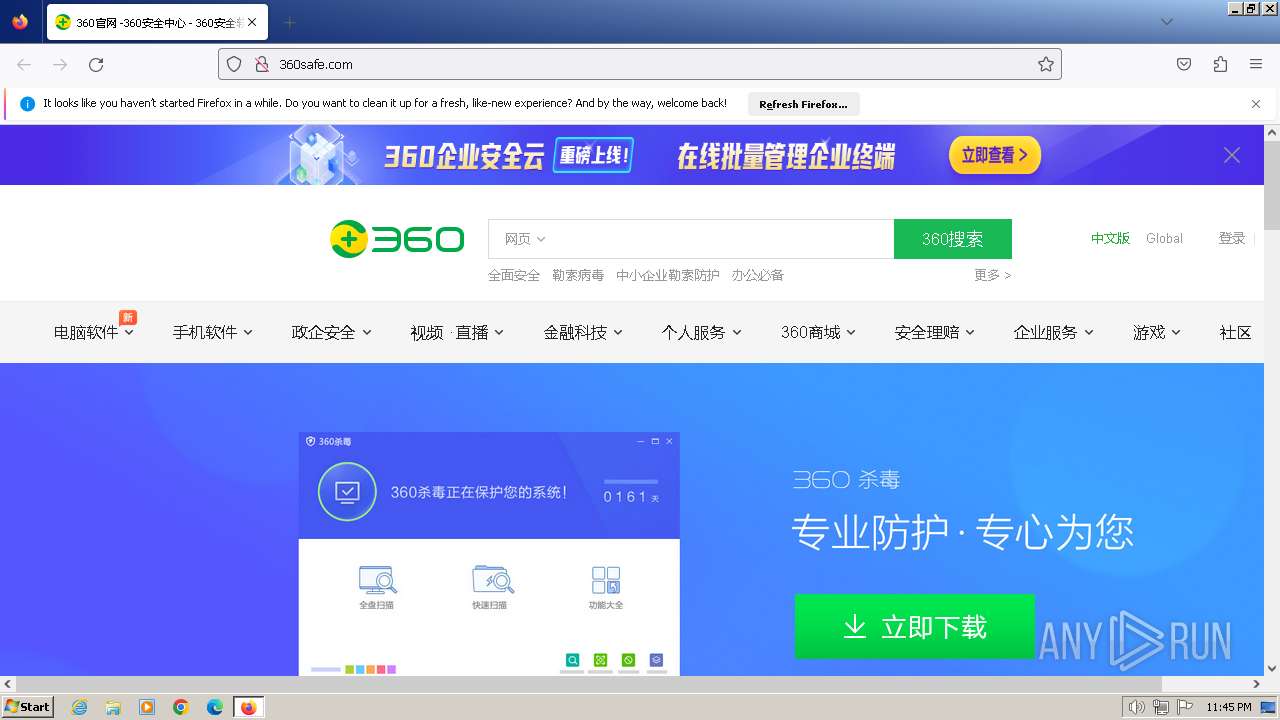Click the 360 logo

[x=397, y=239]
